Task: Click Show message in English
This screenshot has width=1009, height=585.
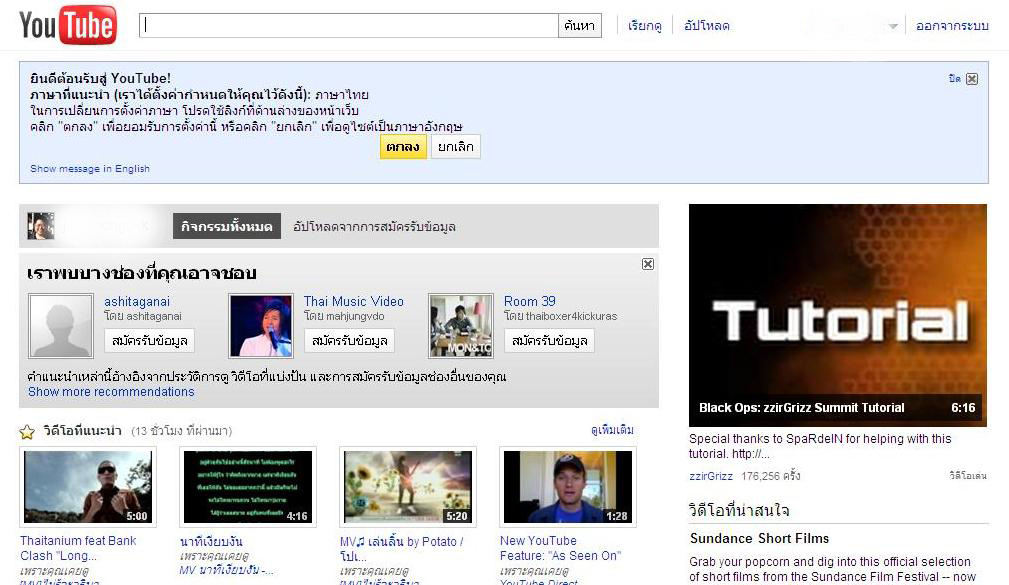Action: pos(90,169)
